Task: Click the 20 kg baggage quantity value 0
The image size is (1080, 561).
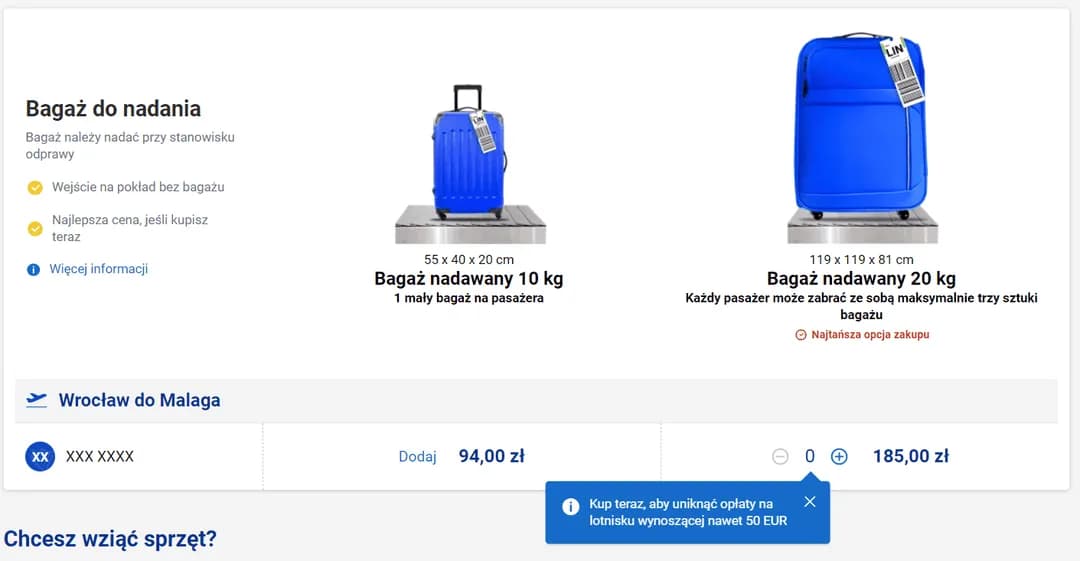Action: coord(810,457)
